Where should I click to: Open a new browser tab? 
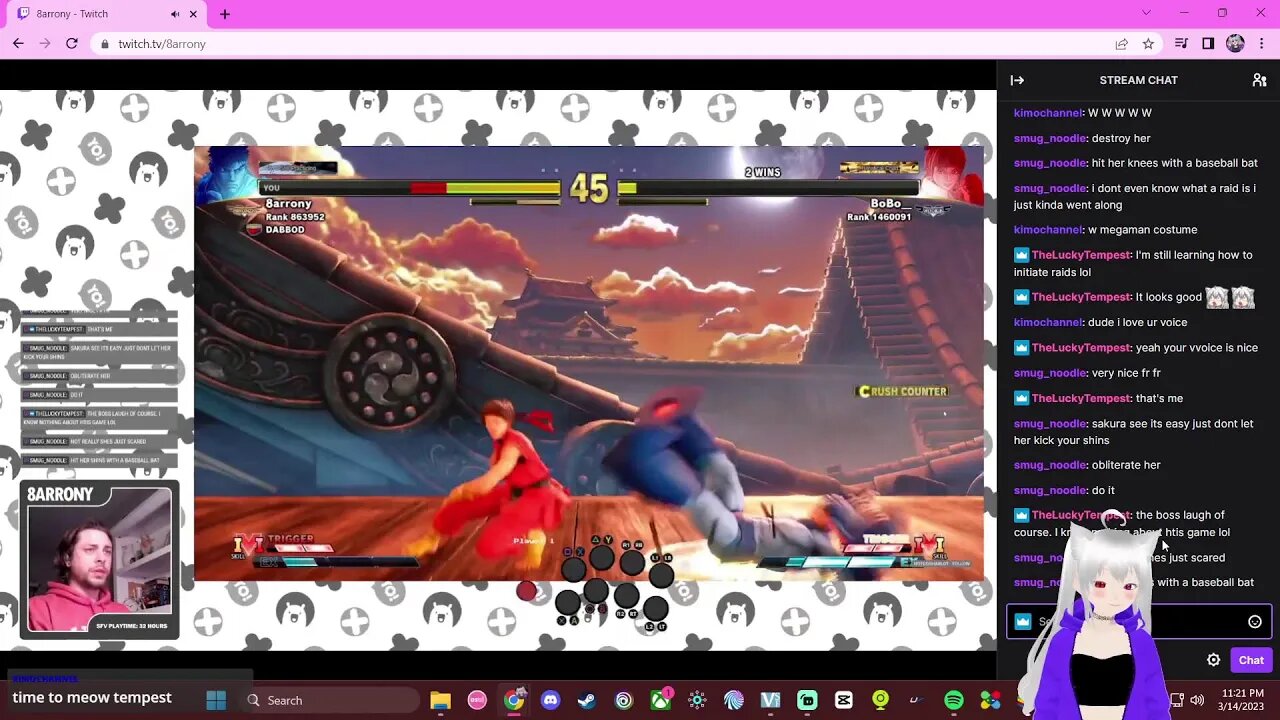[x=225, y=14]
